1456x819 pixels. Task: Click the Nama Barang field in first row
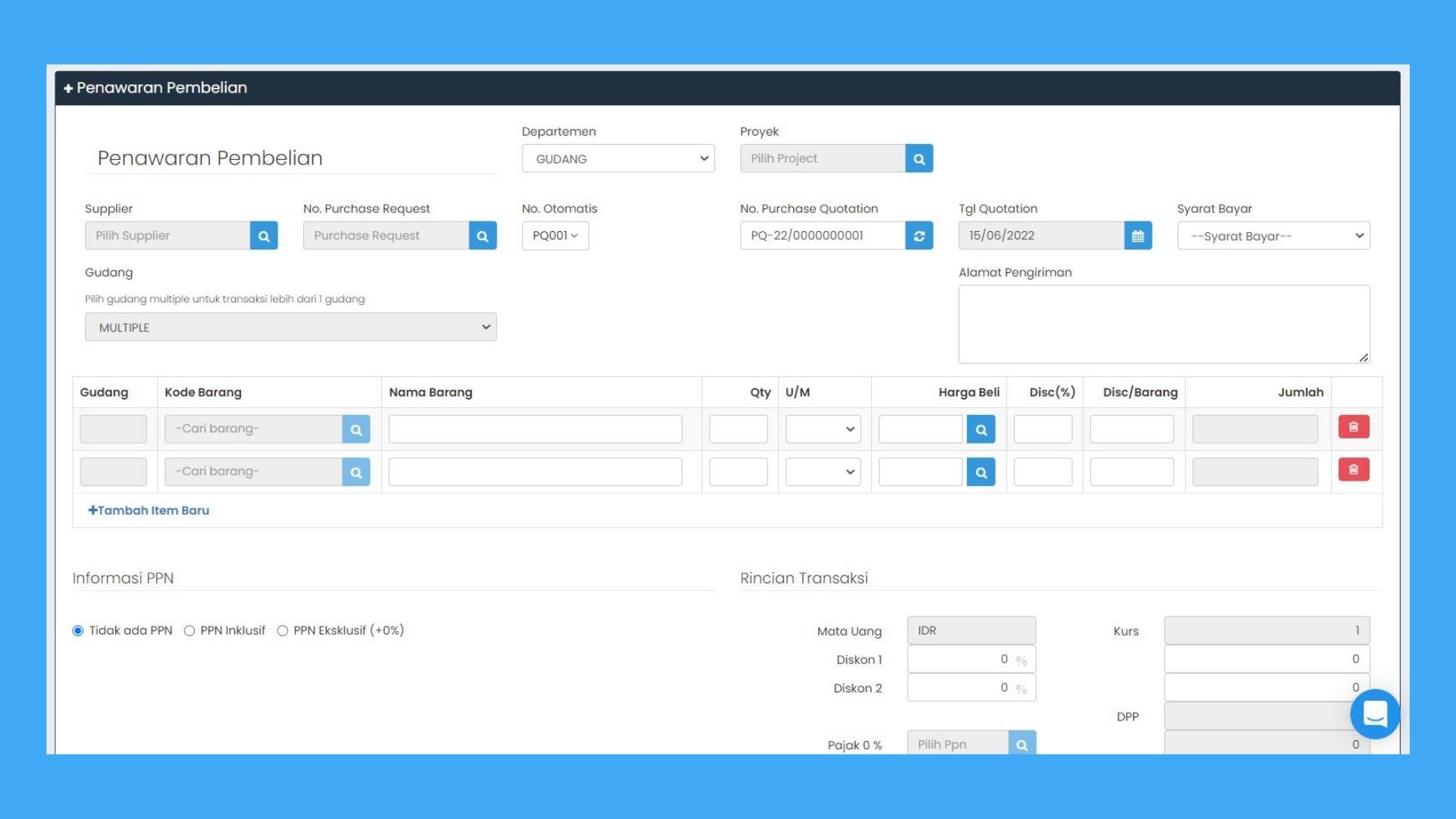coord(535,429)
